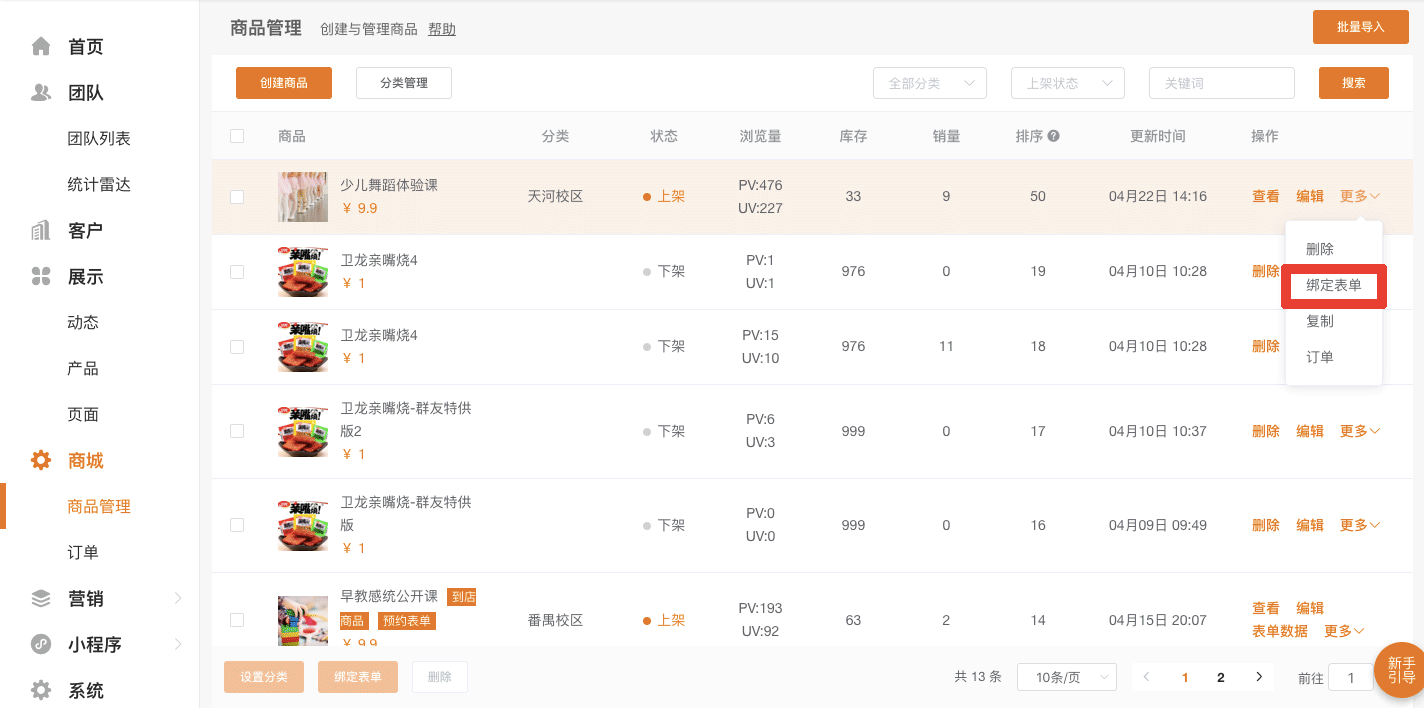Click the Mini Program icon in sidebar
The width and height of the screenshot is (1424, 708).
point(41,645)
